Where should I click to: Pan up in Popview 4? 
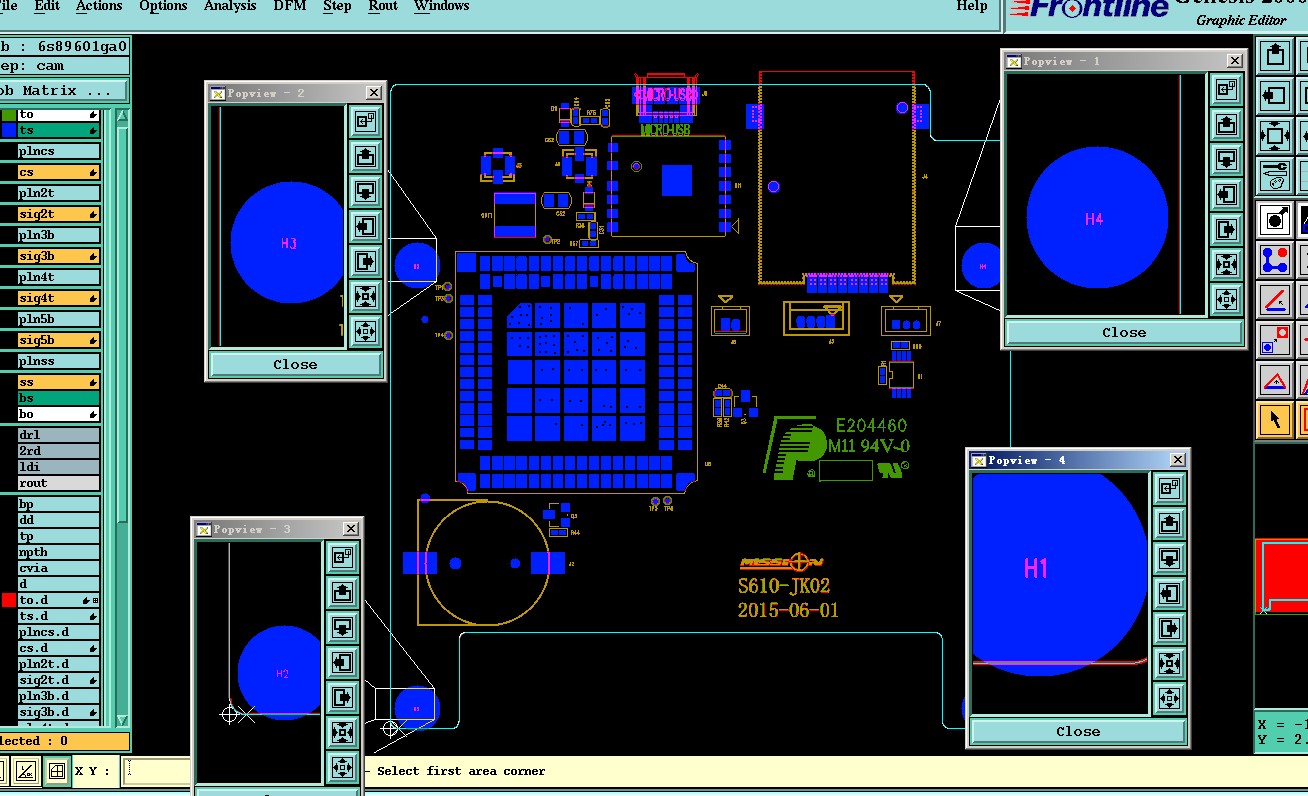(1170, 524)
